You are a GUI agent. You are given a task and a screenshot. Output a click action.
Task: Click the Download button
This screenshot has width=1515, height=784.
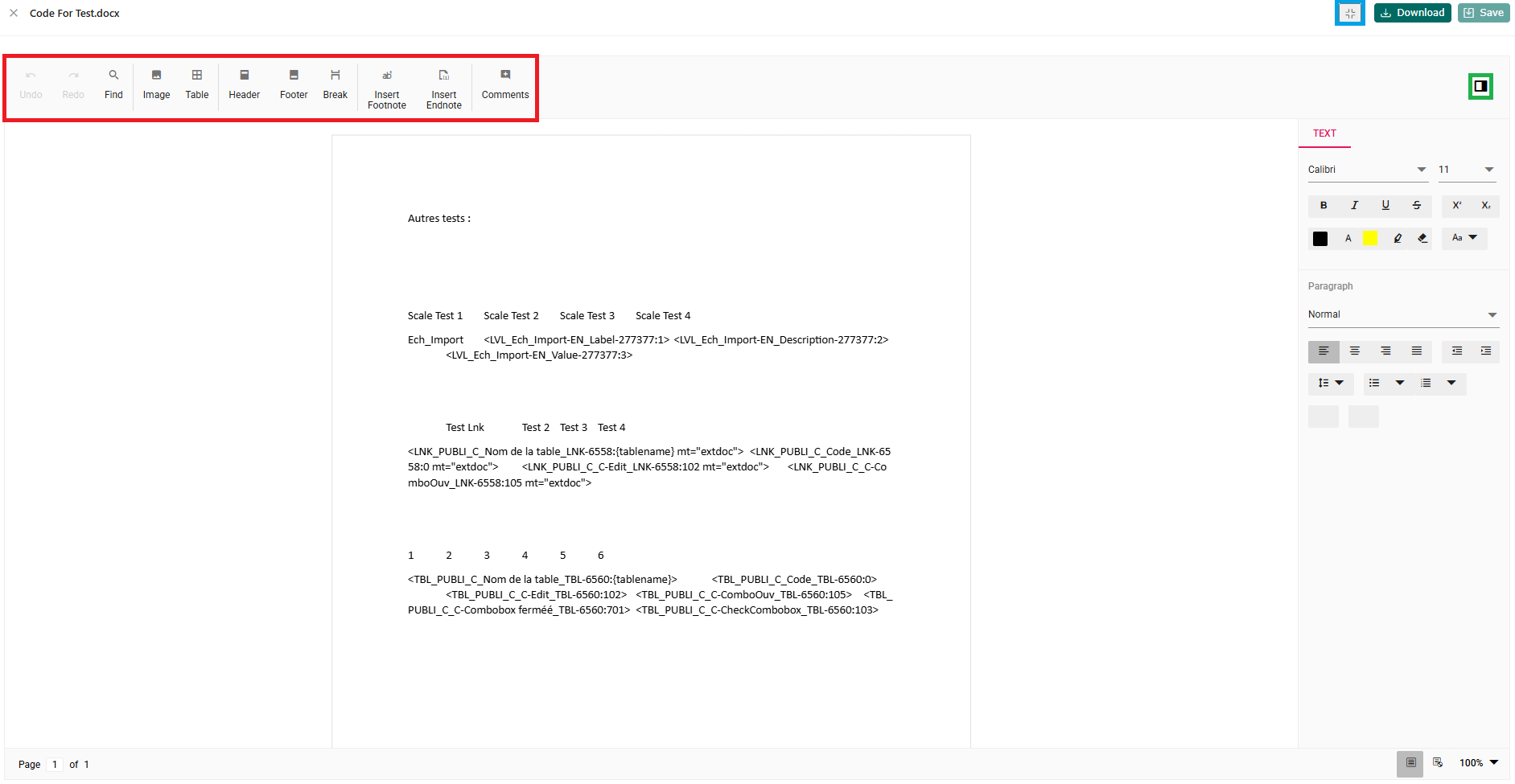[1412, 13]
